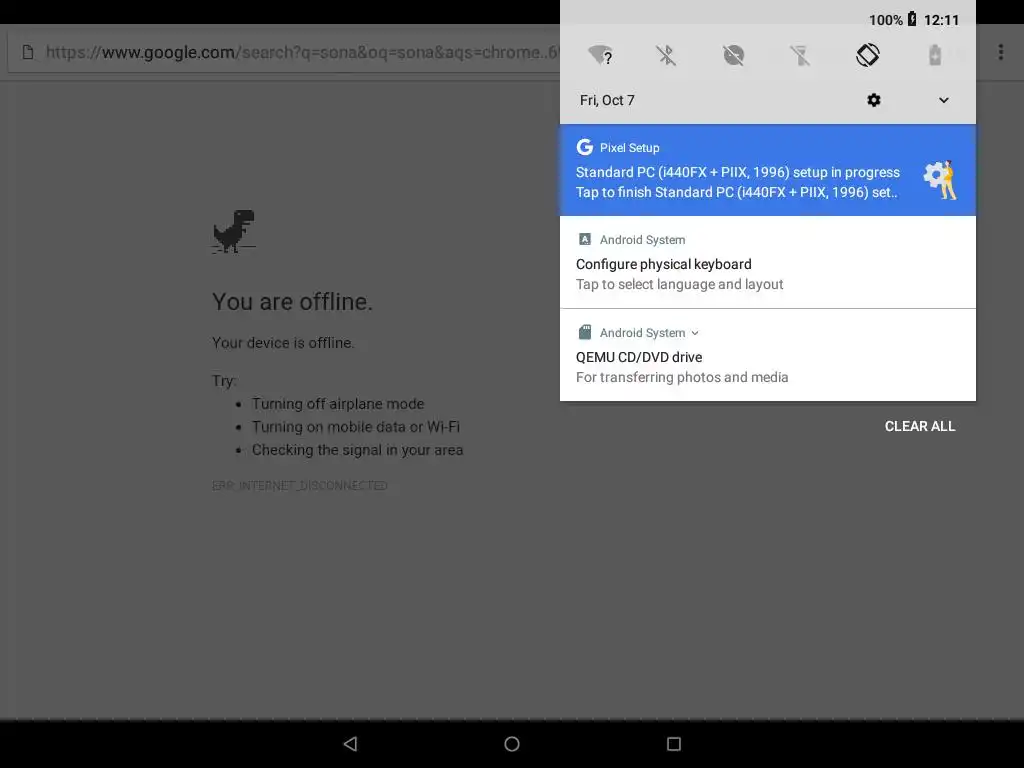This screenshot has width=1024, height=768.
Task: Open the Configure physical keyboard notification
Action: pyautogui.click(x=767, y=262)
